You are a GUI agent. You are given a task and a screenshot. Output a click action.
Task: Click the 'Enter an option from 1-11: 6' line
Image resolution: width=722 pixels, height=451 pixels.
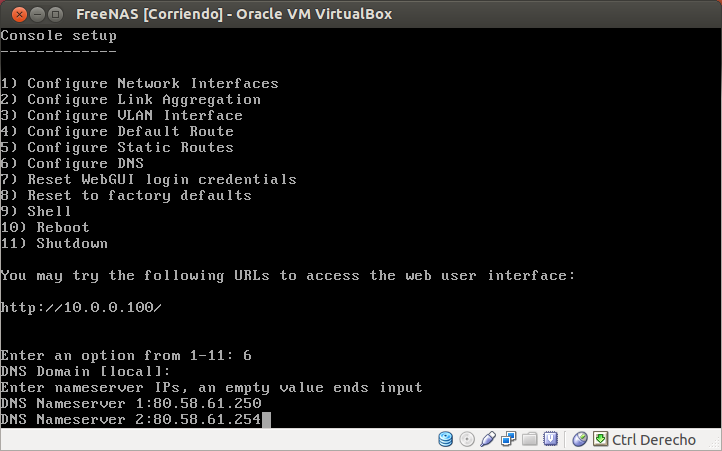126,355
